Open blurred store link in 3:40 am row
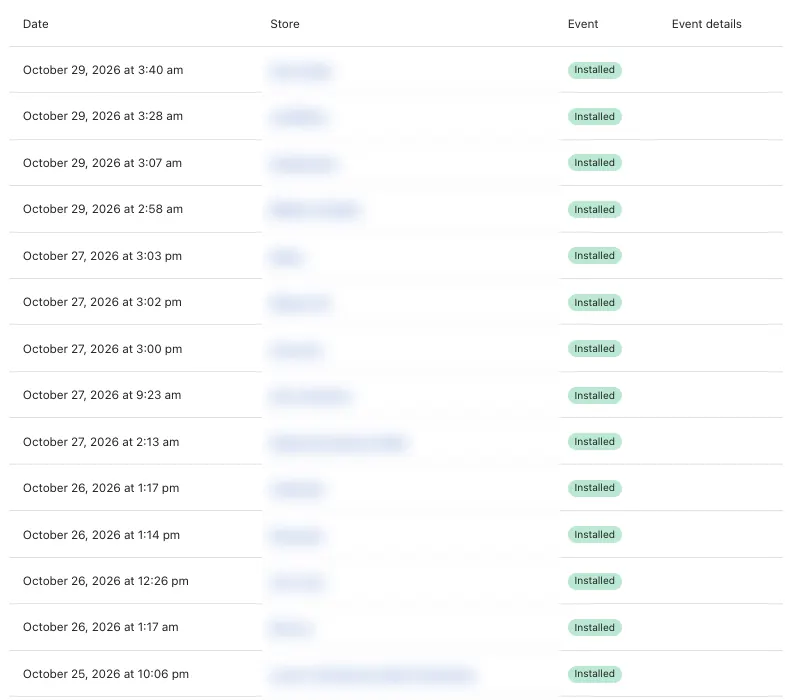 tap(301, 71)
